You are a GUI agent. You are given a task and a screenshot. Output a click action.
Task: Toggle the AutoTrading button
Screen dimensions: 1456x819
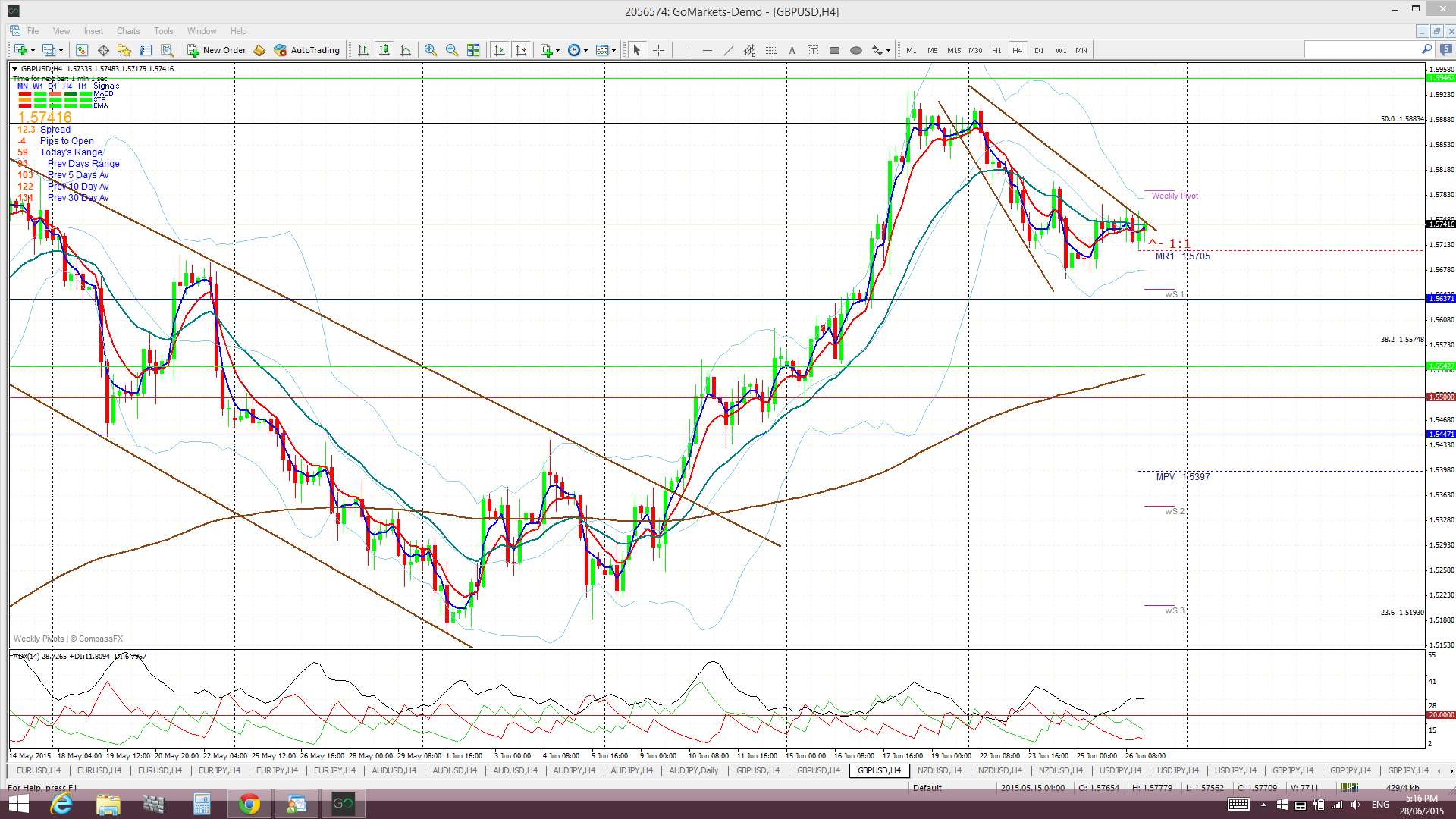306,50
